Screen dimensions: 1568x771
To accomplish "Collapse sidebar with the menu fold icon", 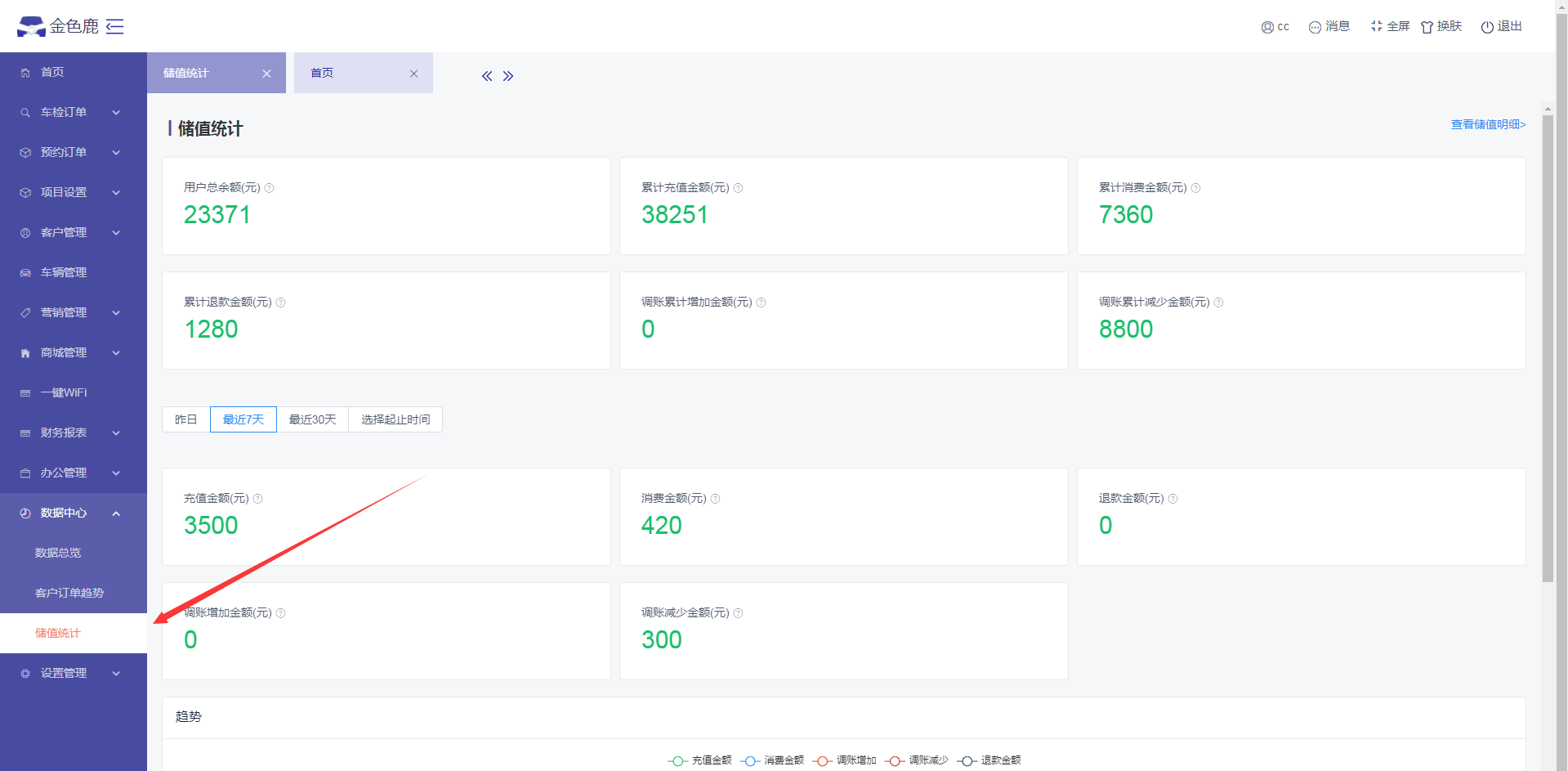I will click(115, 27).
